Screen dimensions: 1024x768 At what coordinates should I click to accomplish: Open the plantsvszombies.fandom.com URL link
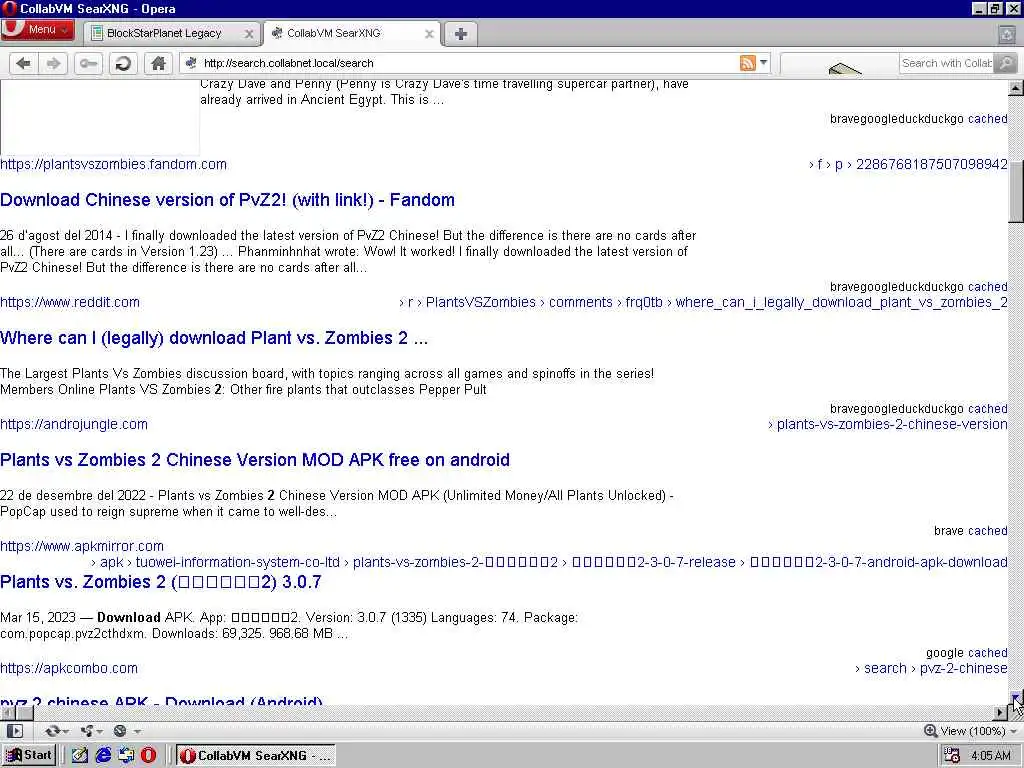coord(114,165)
